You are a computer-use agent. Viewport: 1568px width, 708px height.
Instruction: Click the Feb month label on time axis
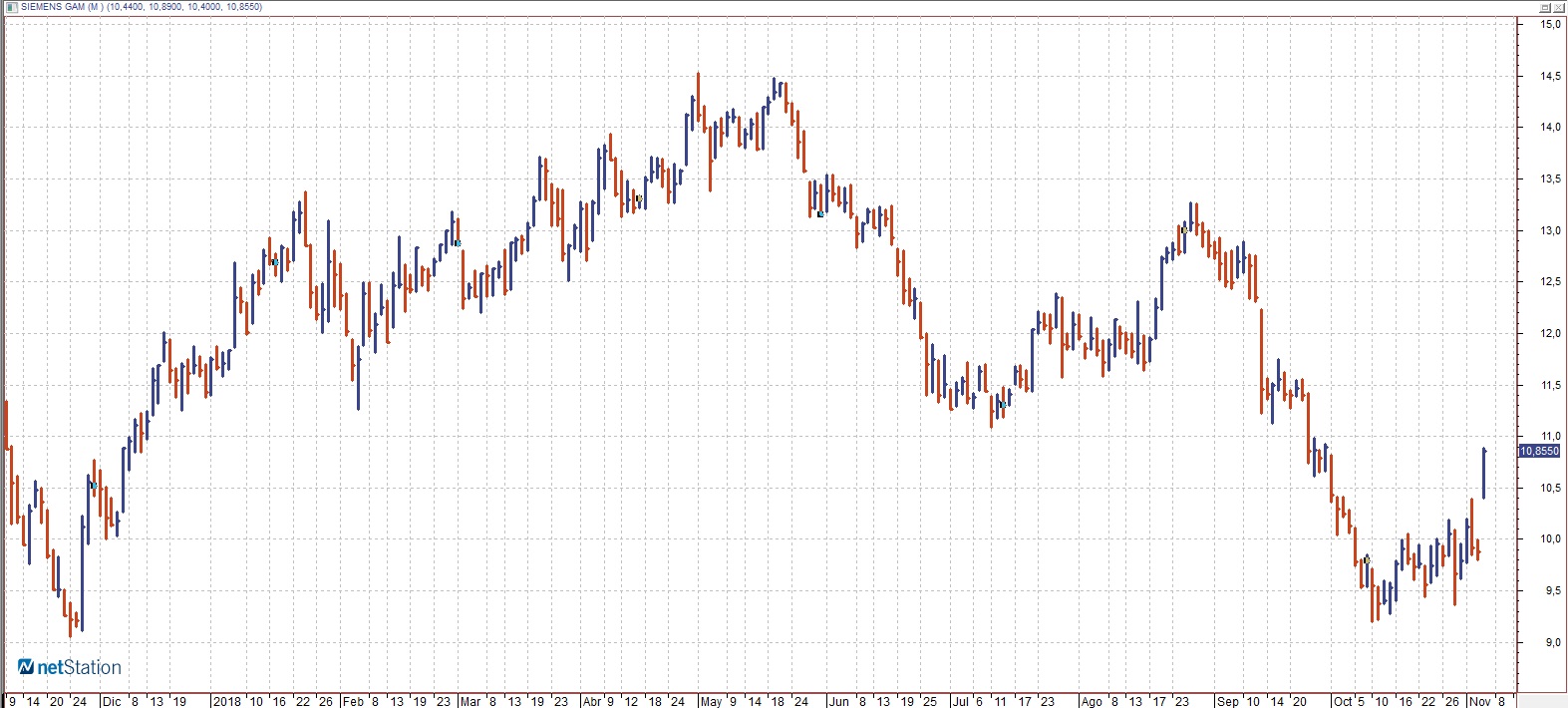353,701
